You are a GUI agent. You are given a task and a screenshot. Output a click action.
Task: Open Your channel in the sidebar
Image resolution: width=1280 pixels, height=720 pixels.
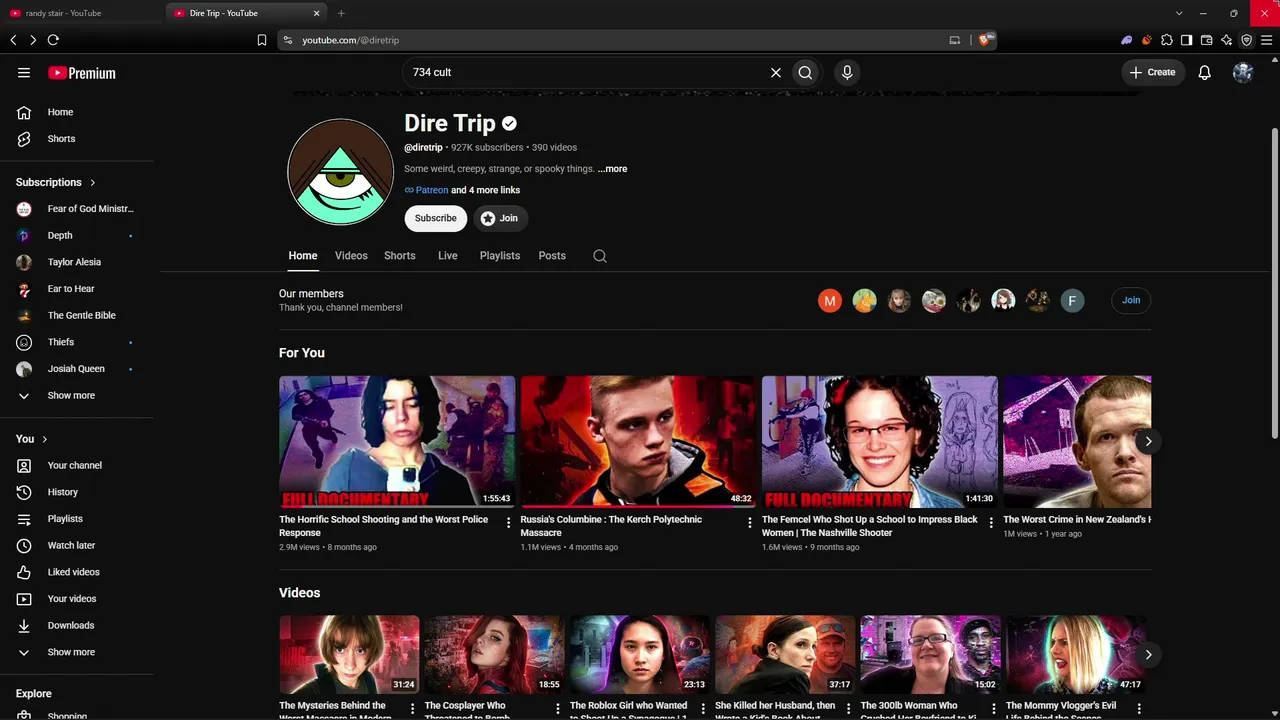coord(77,466)
